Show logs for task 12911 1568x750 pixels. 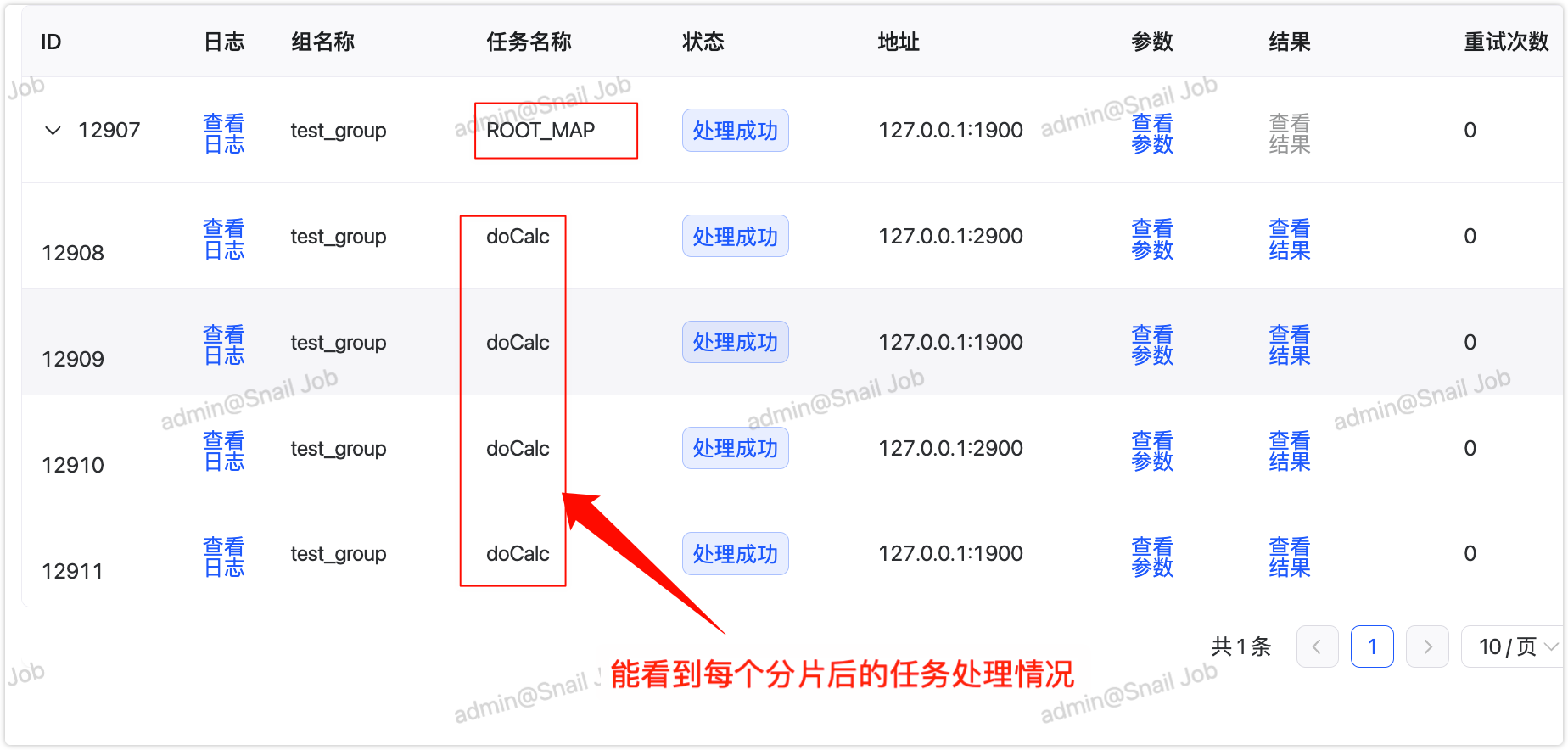click(x=224, y=557)
